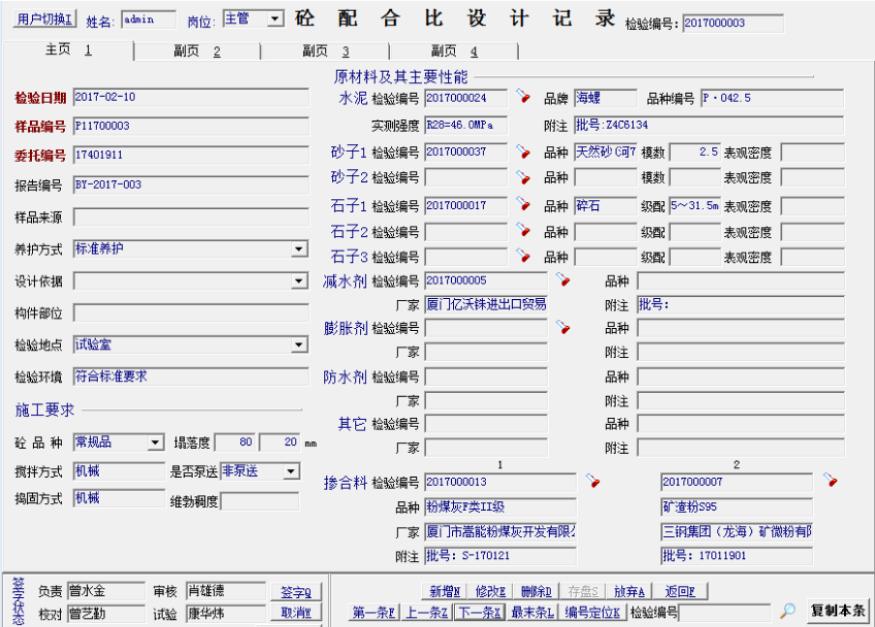Click the 姓名 field showing admin
This screenshot has height=627, width=875.
[x=148, y=20]
